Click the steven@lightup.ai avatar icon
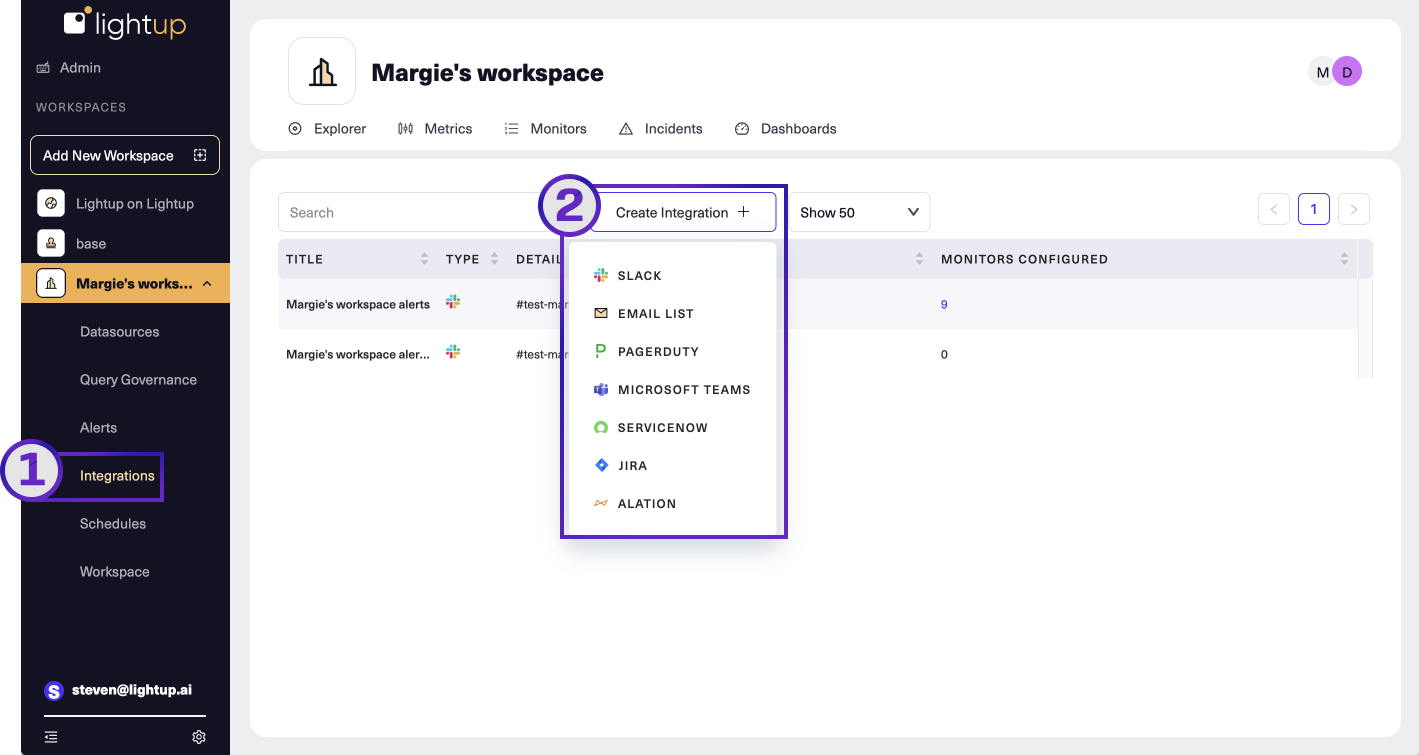Image resolution: width=1419 pixels, height=755 pixels. 54,691
